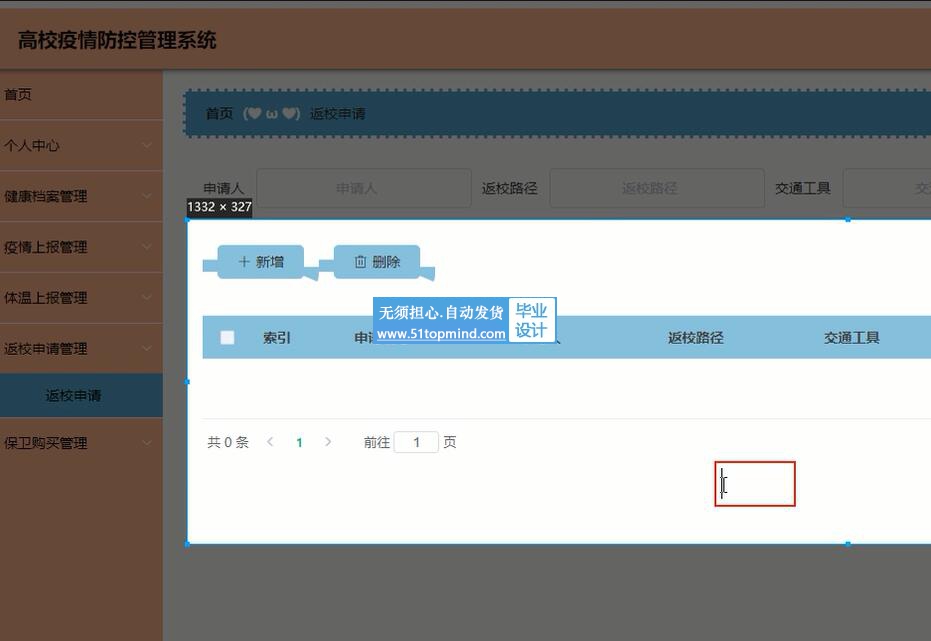This screenshot has width=931, height=641.
Task: Go to previous page with left arrow
Action: 270,442
